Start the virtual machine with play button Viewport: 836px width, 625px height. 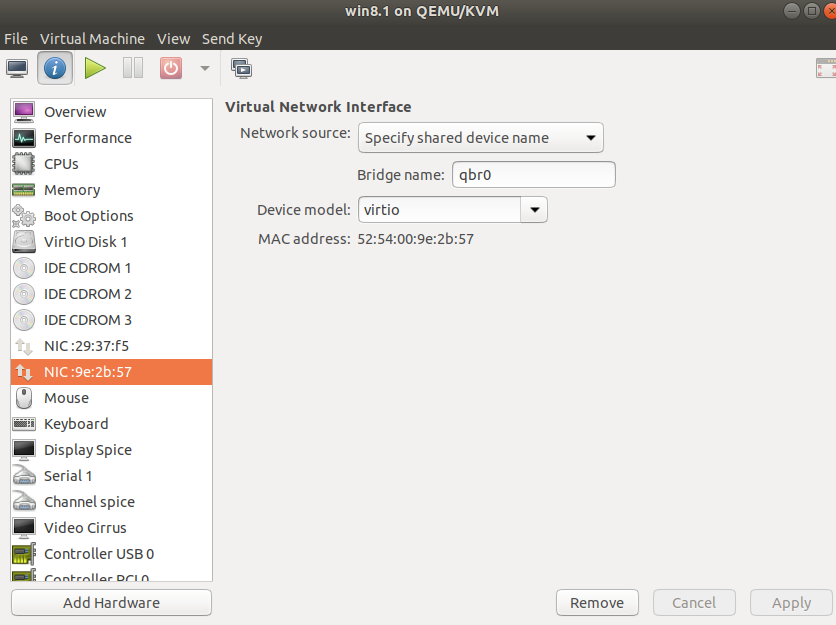point(95,68)
